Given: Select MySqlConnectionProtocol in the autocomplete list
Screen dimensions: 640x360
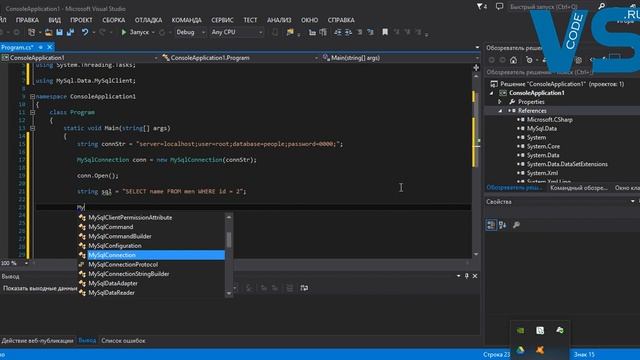Looking at the screenshot, I should click(x=151, y=264).
